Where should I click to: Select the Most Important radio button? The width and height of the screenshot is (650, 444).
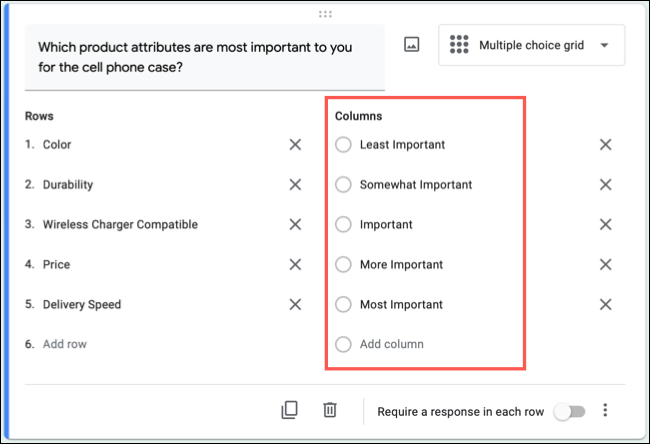(x=343, y=304)
